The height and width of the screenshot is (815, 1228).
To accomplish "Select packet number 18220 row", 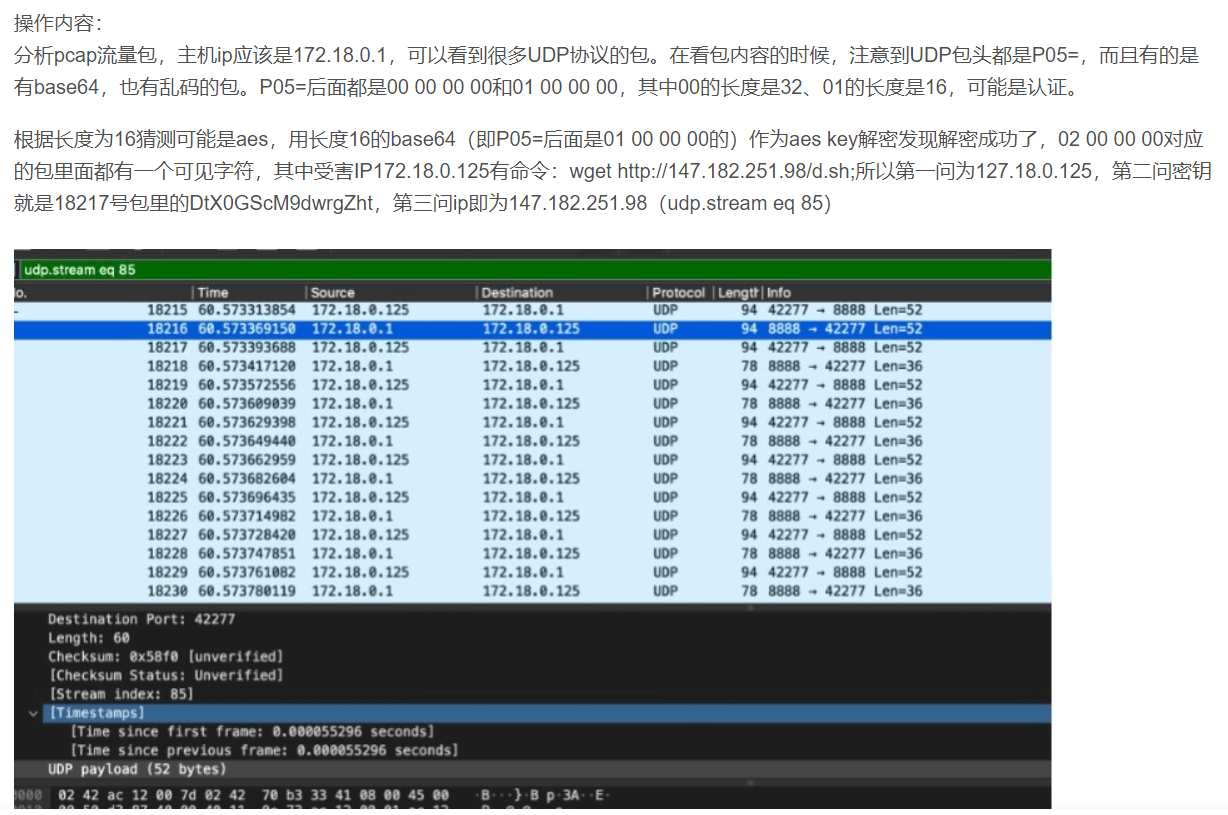I will (532, 404).
